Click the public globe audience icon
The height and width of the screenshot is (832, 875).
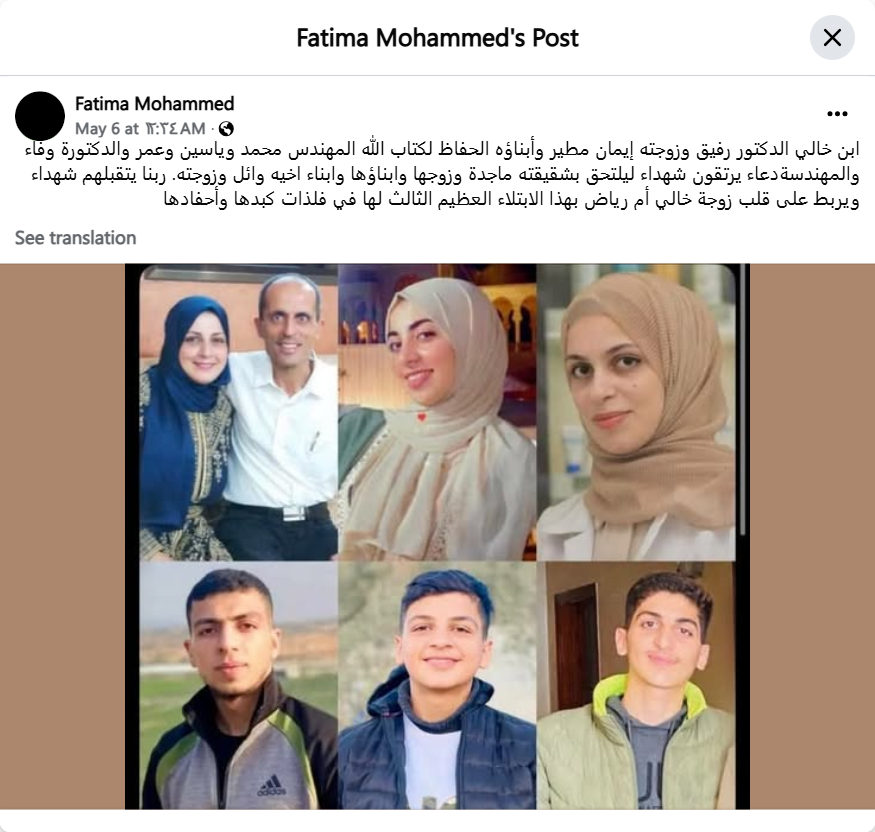coord(226,129)
